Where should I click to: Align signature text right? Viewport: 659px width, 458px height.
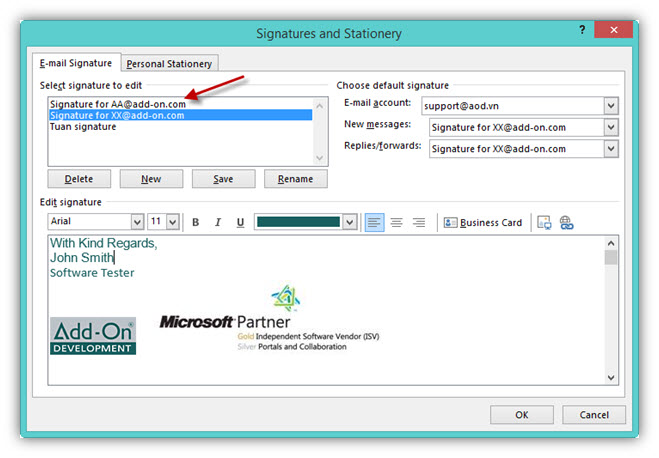click(x=419, y=222)
